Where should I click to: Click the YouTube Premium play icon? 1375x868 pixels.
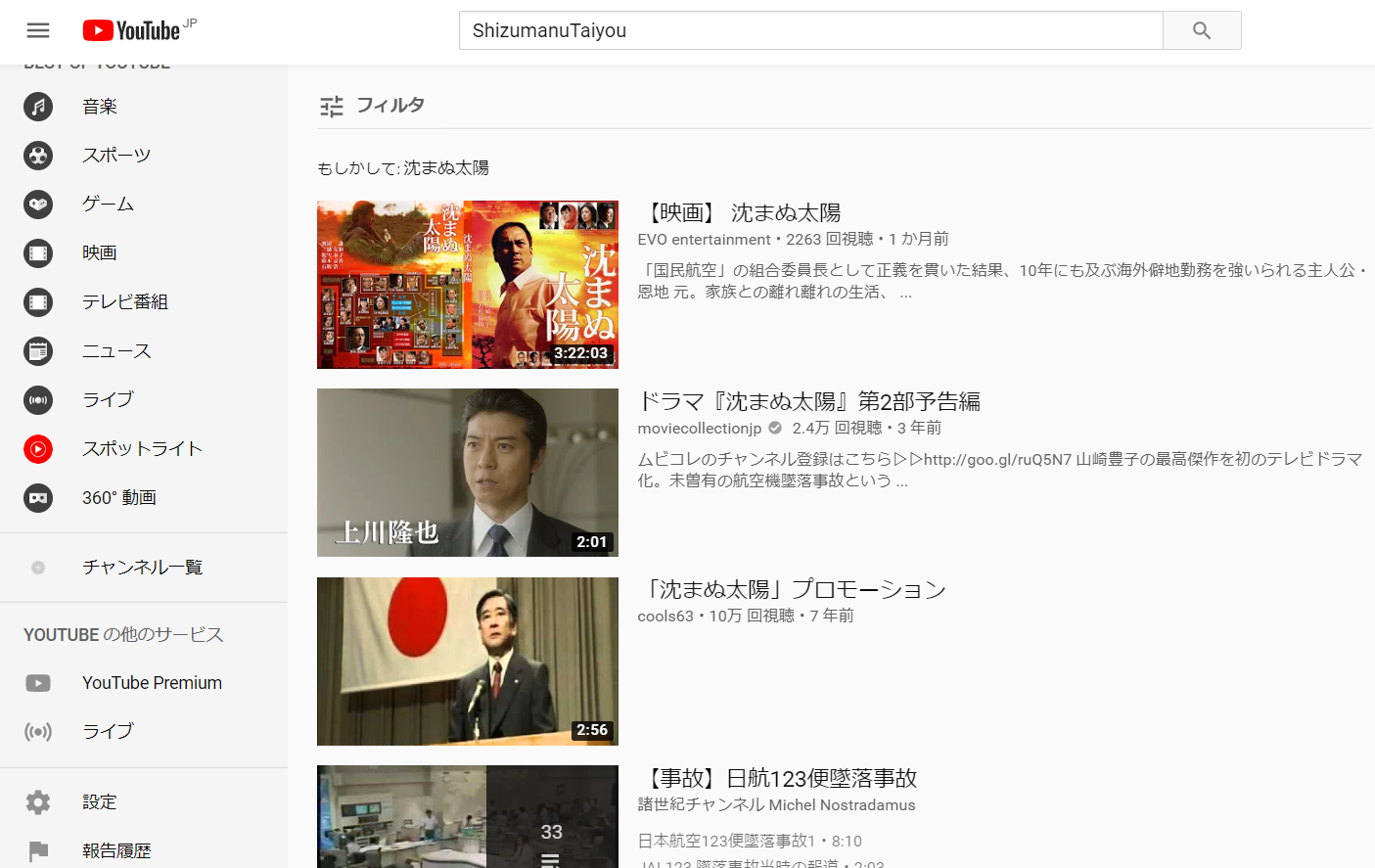(38, 683)
